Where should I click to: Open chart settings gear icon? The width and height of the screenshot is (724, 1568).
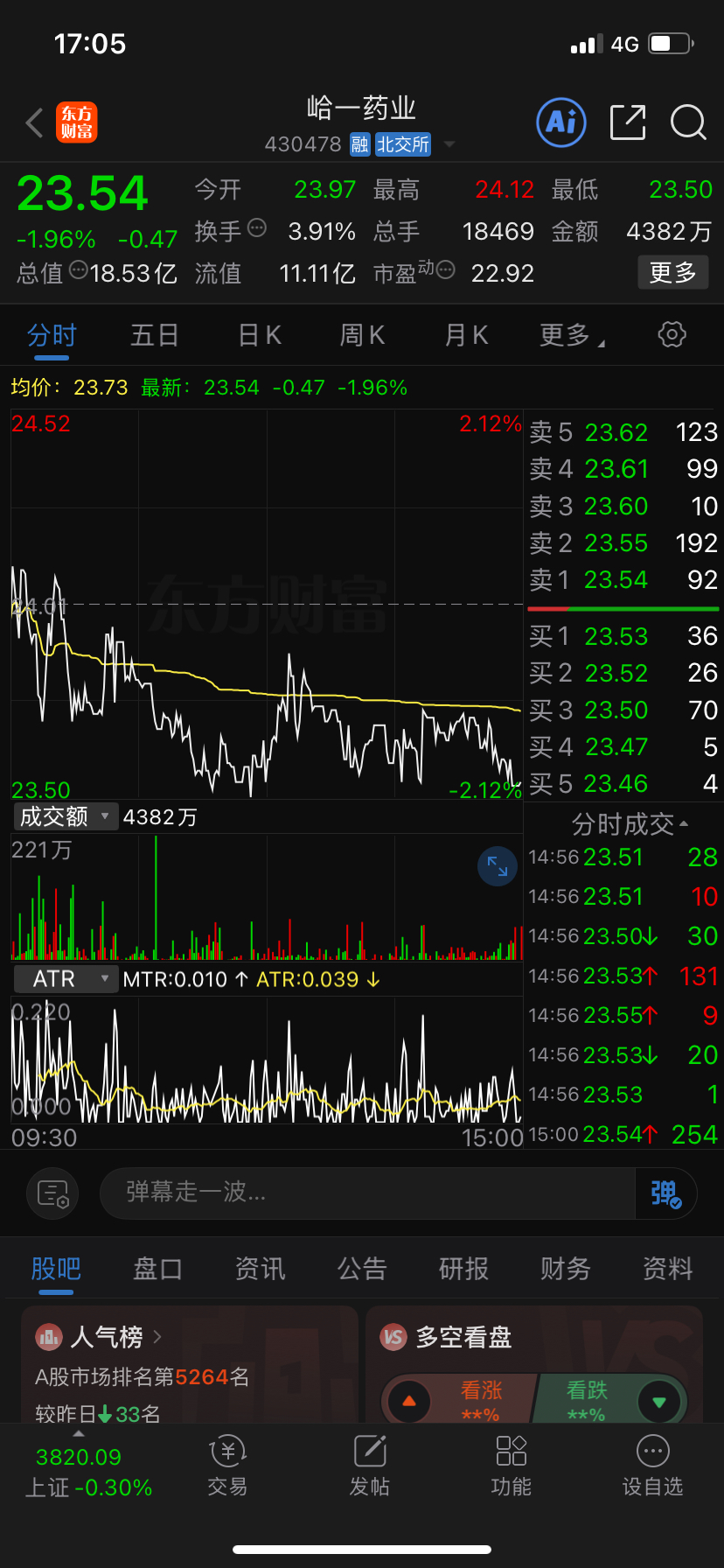672,334
